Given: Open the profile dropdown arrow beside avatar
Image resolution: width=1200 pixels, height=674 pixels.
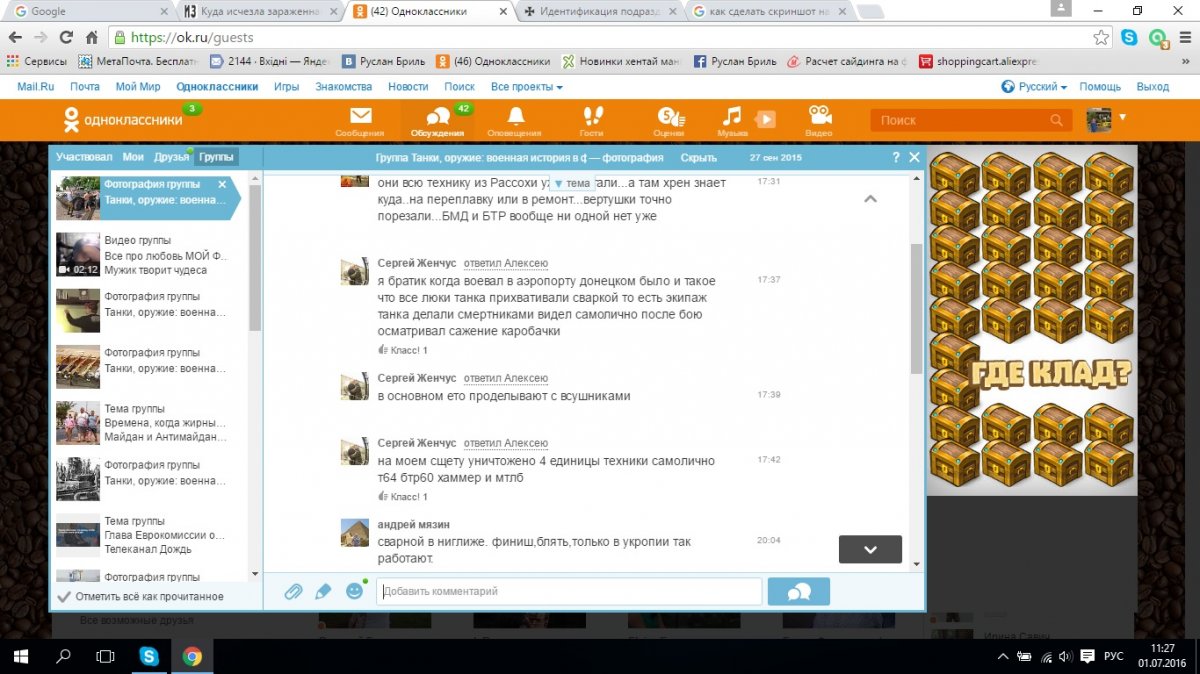Looking at the screenshot, I should coord(1122,117).
